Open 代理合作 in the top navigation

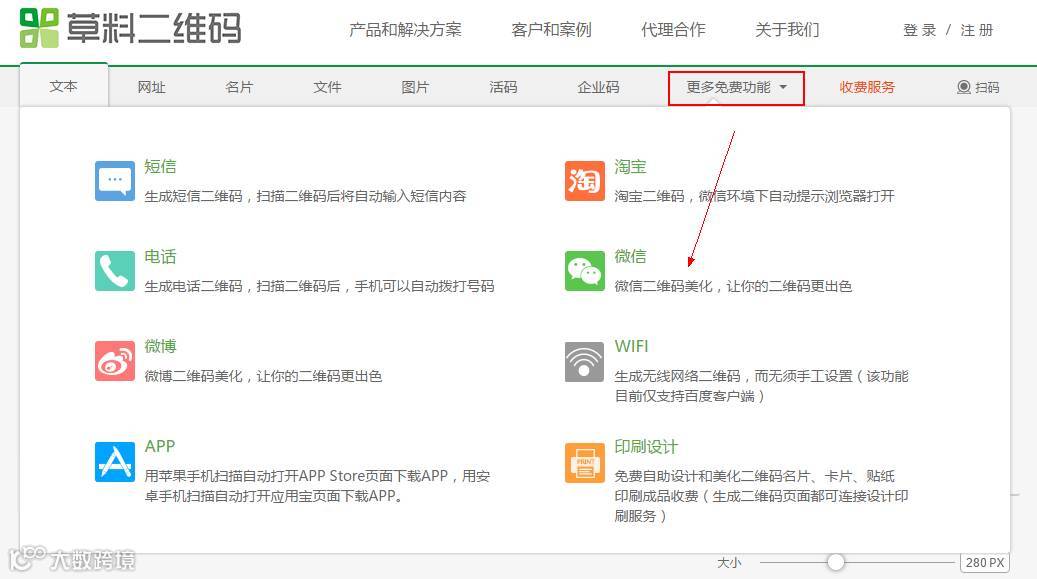(673, 30)
